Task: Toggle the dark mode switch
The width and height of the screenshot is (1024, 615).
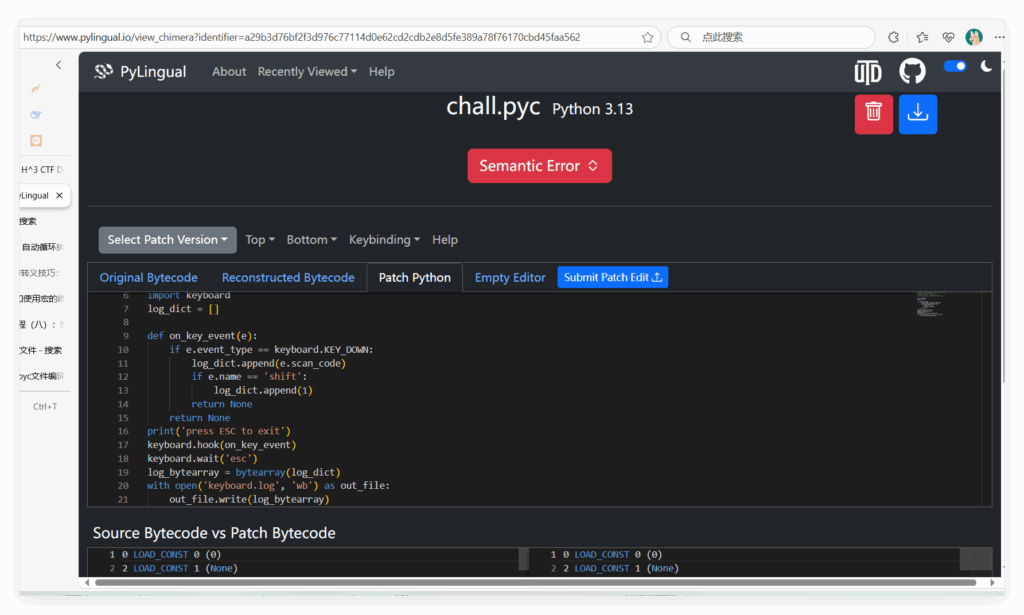Action: coord(955,67)
